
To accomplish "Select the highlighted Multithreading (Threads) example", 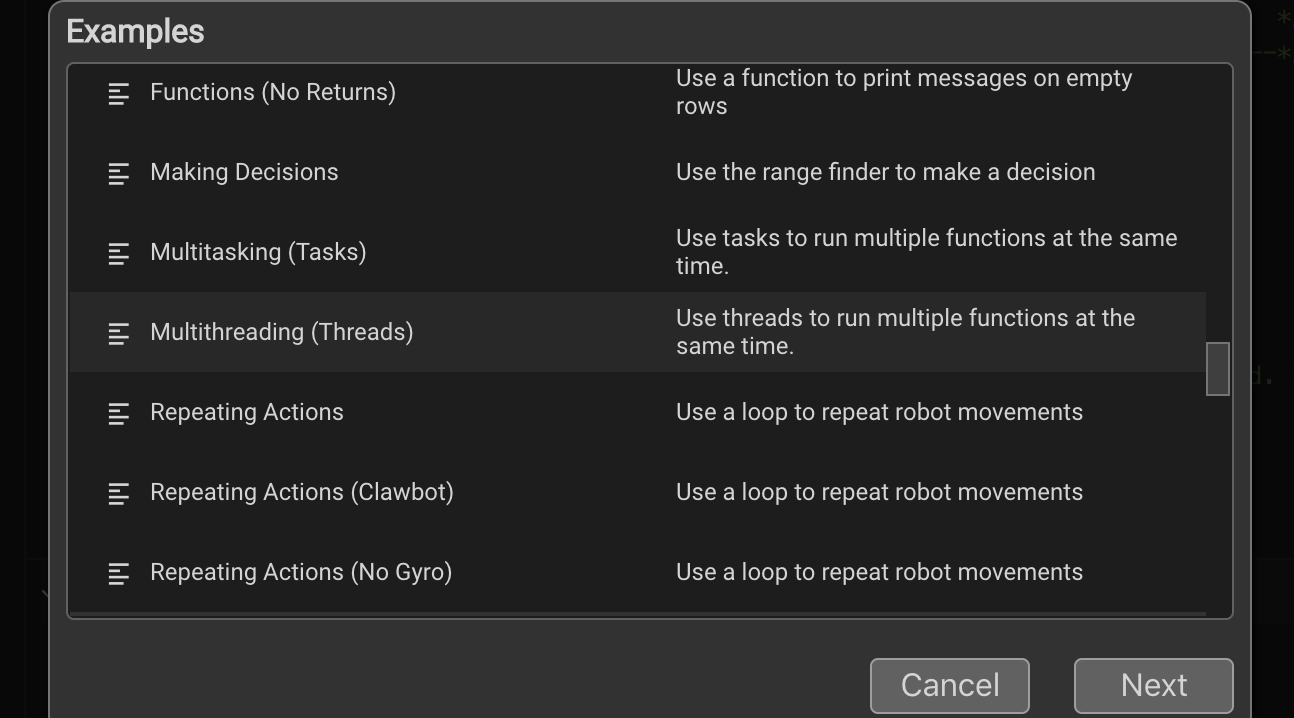I will pos(282,332).
